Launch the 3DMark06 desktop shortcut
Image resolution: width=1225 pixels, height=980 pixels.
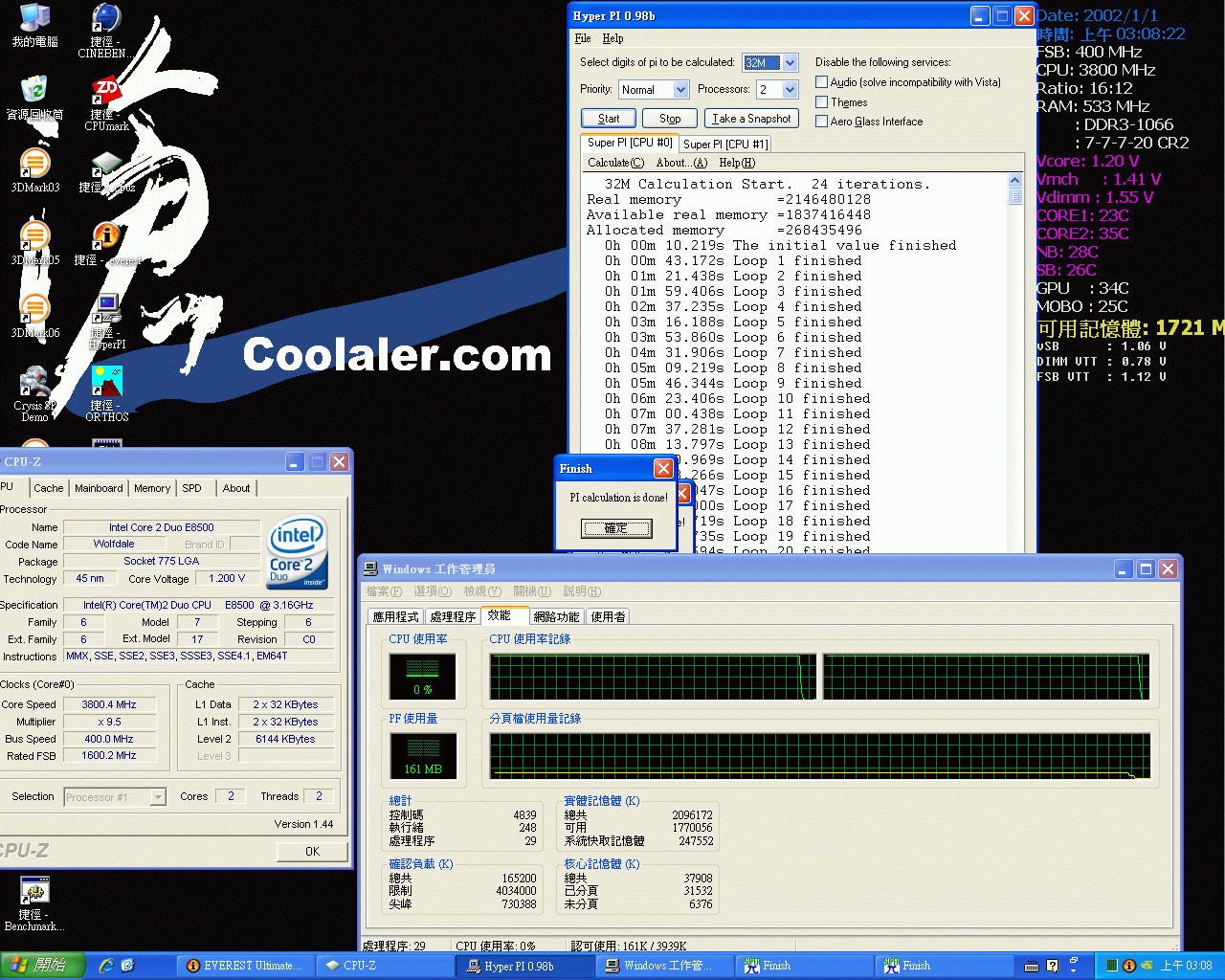[x=34, y=316]
